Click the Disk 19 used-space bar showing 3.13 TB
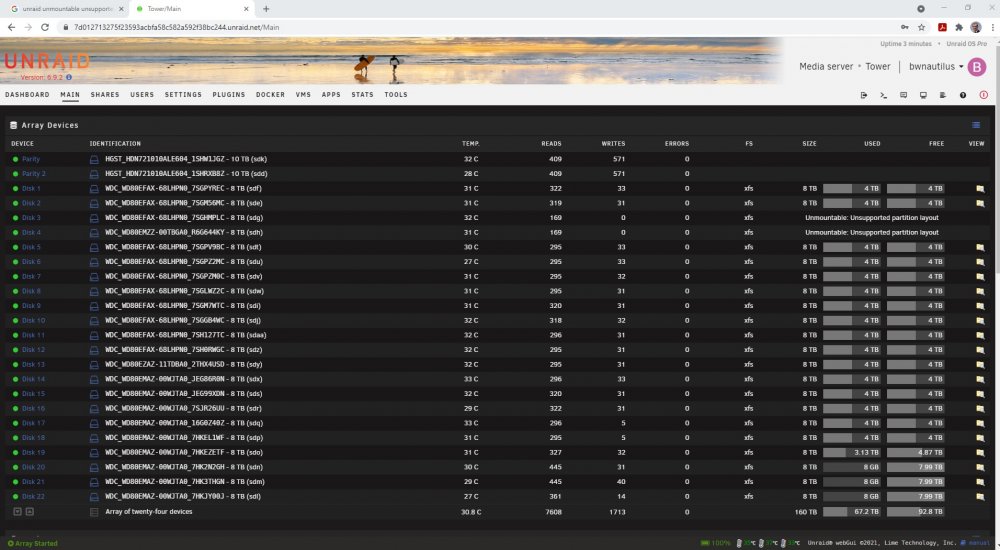 coord(851,453)
